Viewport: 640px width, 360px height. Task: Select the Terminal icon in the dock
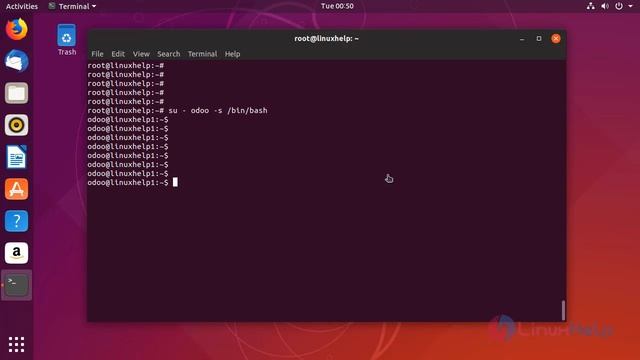pos(16,285)
